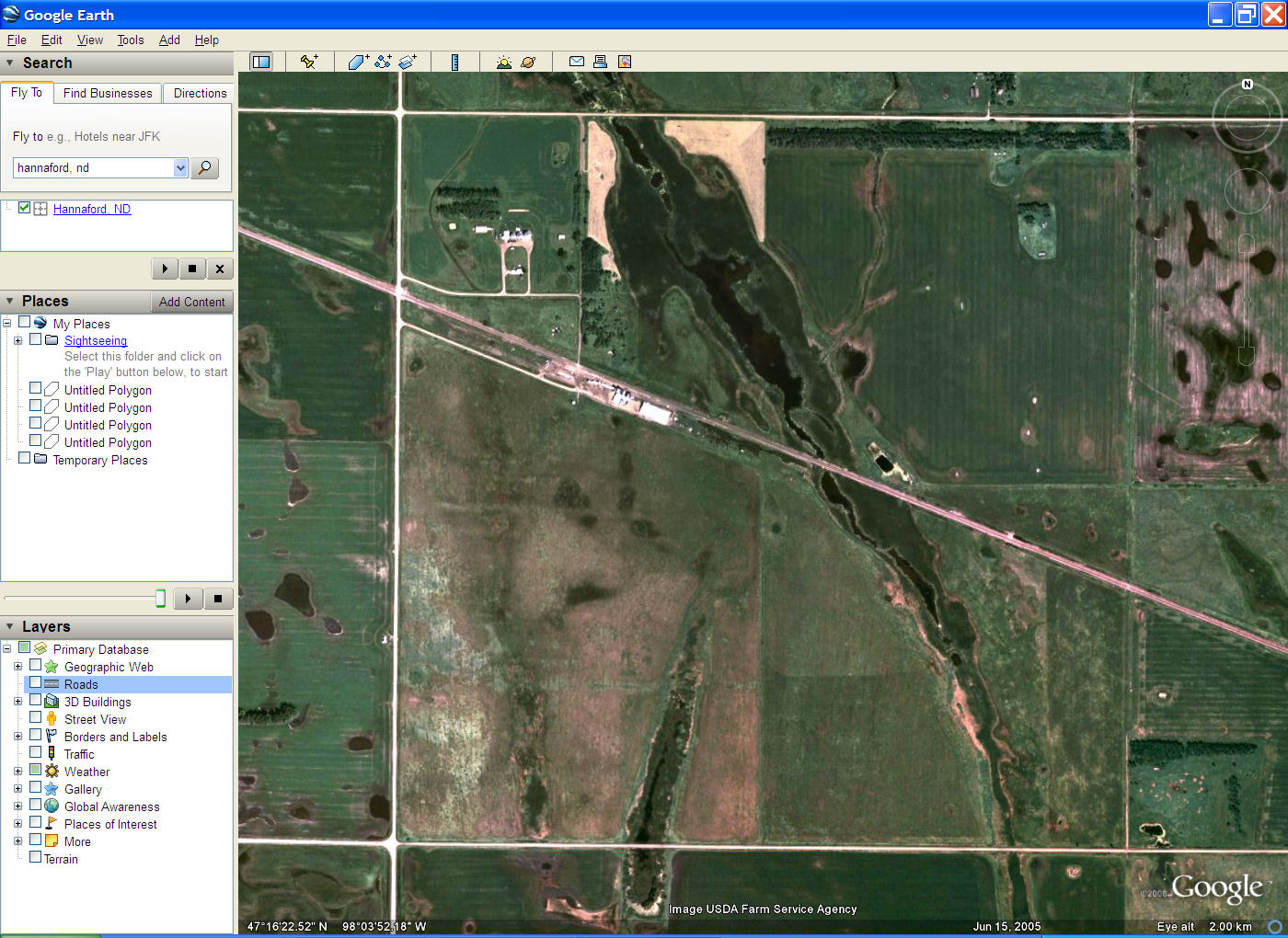Click the map zoom slider
Screen dimensions: 1288x938
click(1247, 299)
